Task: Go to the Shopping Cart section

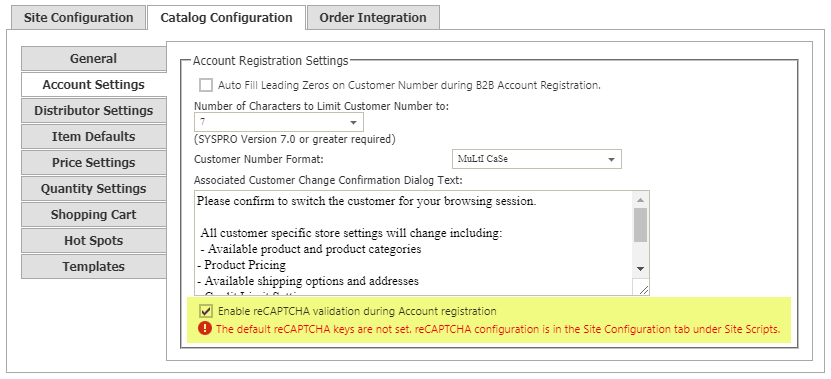Action: coord(93,215)
